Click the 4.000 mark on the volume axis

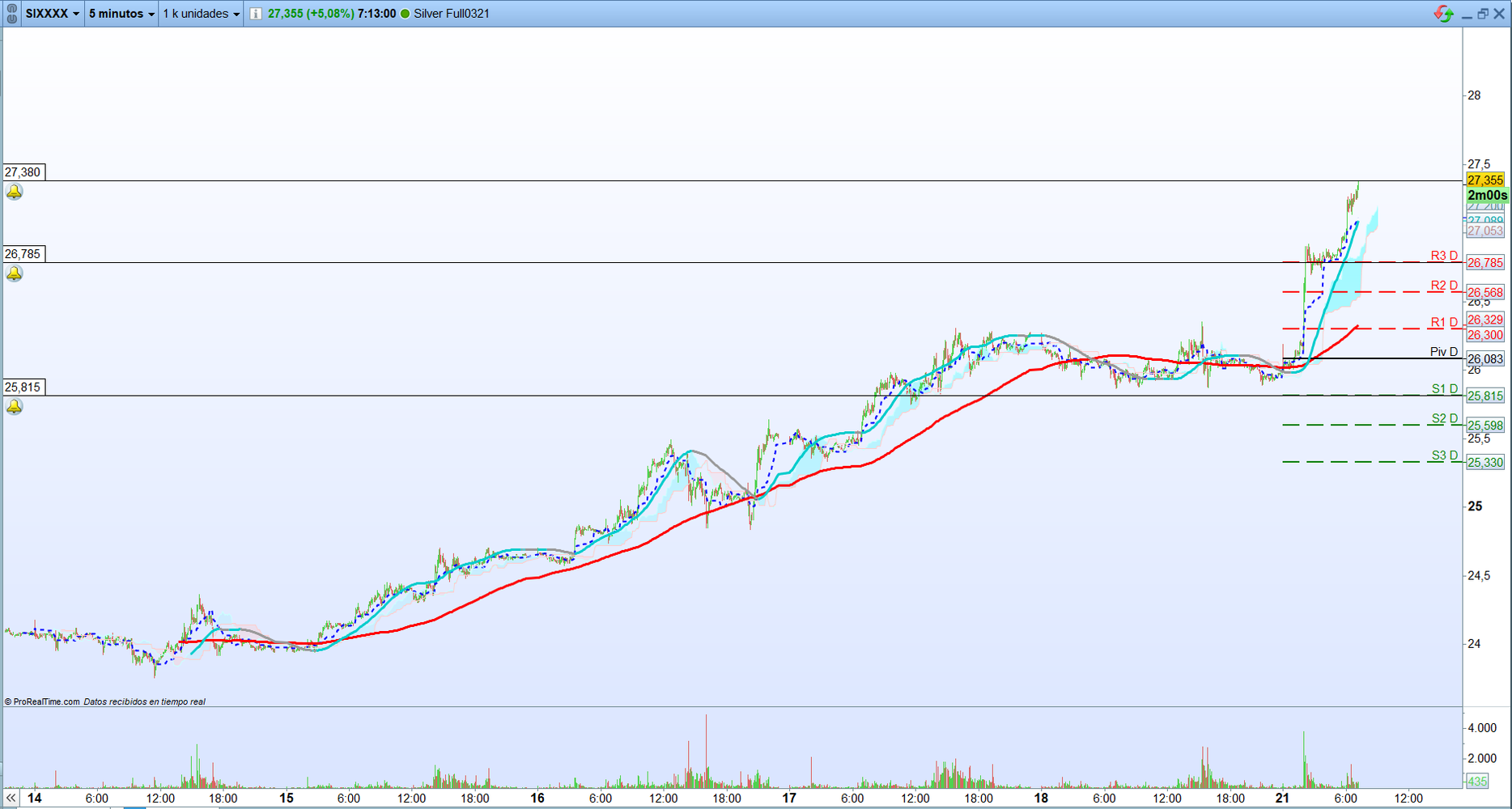(x=1482, y=728)
